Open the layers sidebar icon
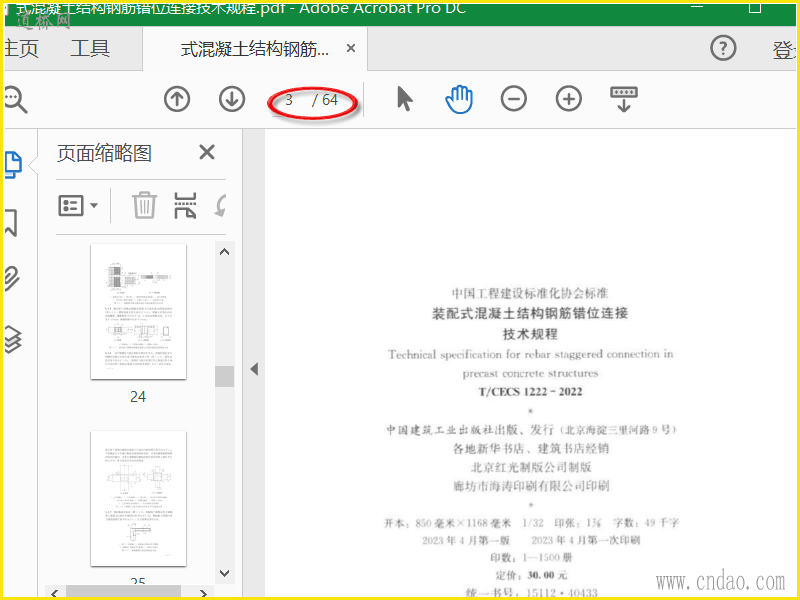The image size is (800, 600). click(x=13, y=339)
